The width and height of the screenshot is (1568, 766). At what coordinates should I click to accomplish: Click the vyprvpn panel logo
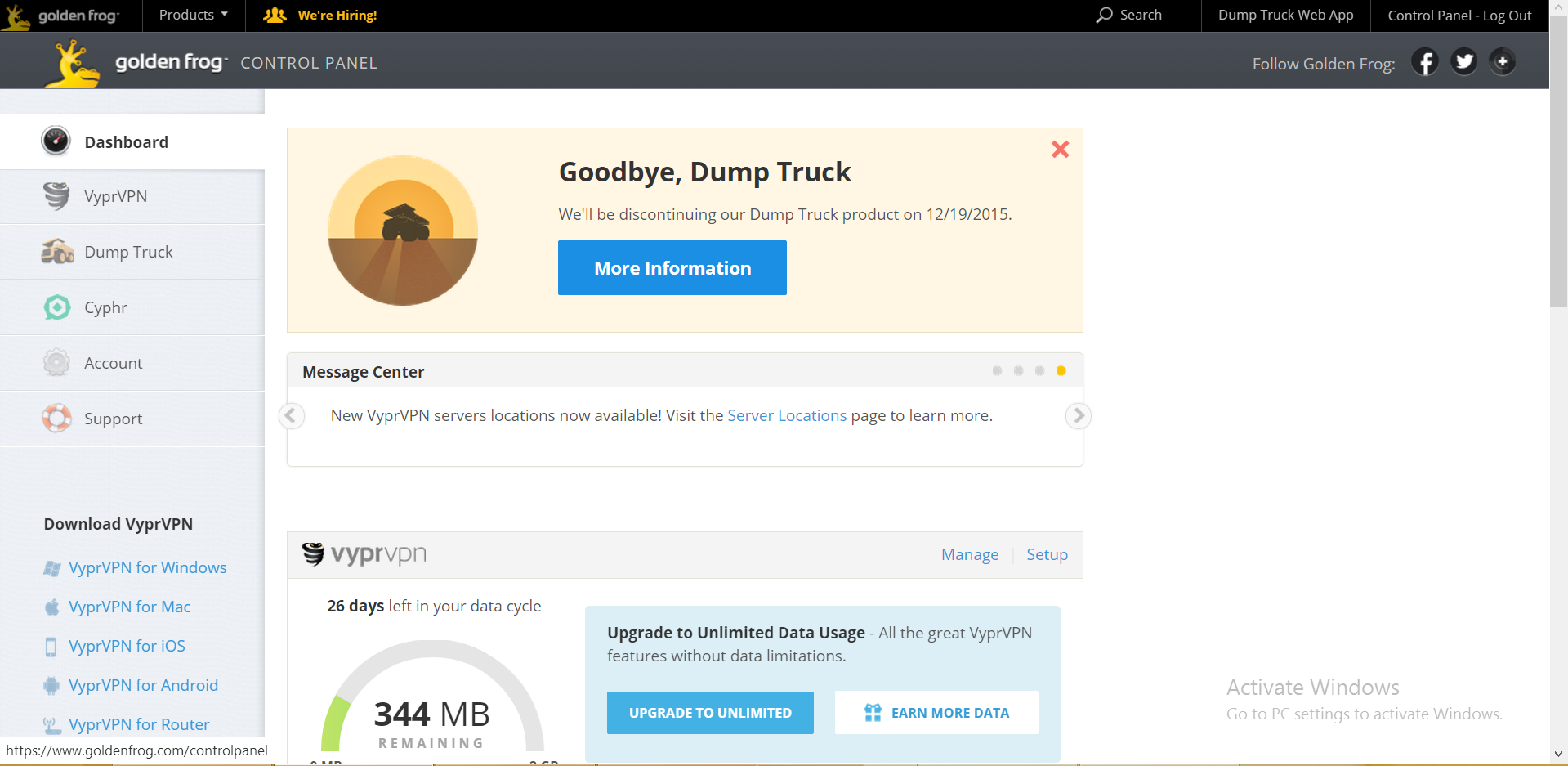click(x=364, y=554)
